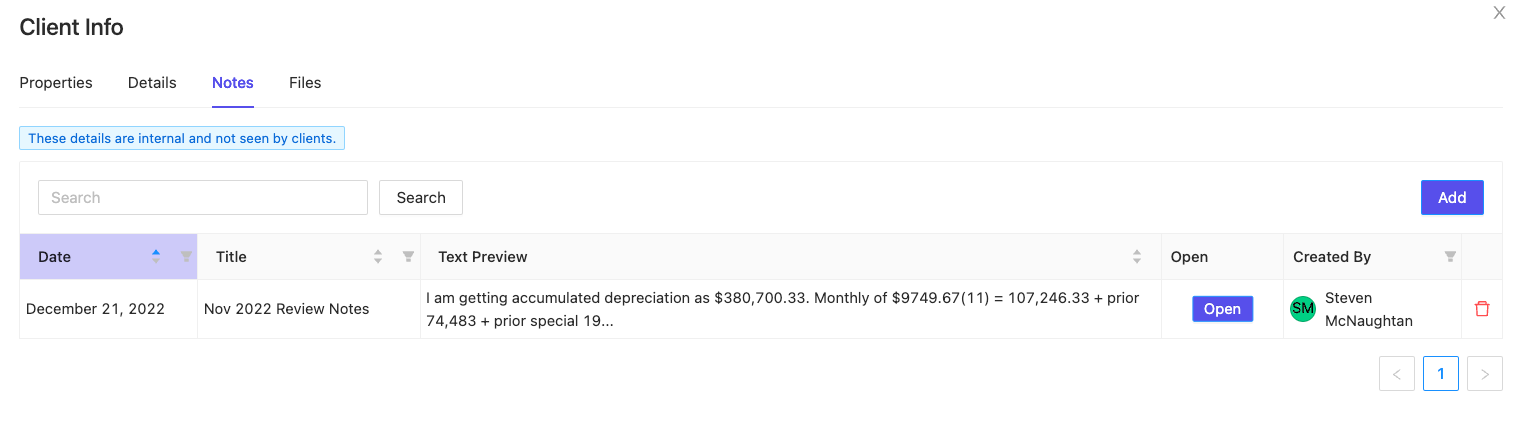Screen dimensions: 1522x431
Task: Sort notes by Title column arrows
Action: [378, 257]
